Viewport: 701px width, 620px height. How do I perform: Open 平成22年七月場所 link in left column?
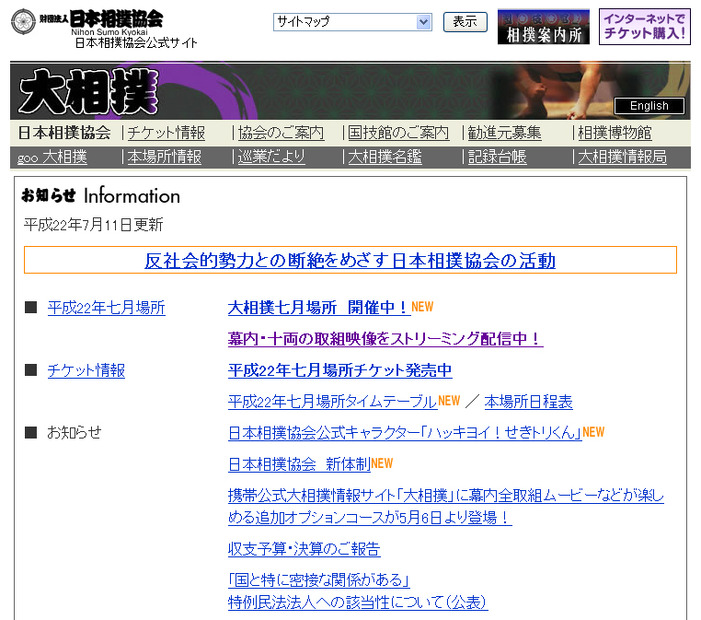(x=106, y=308)
